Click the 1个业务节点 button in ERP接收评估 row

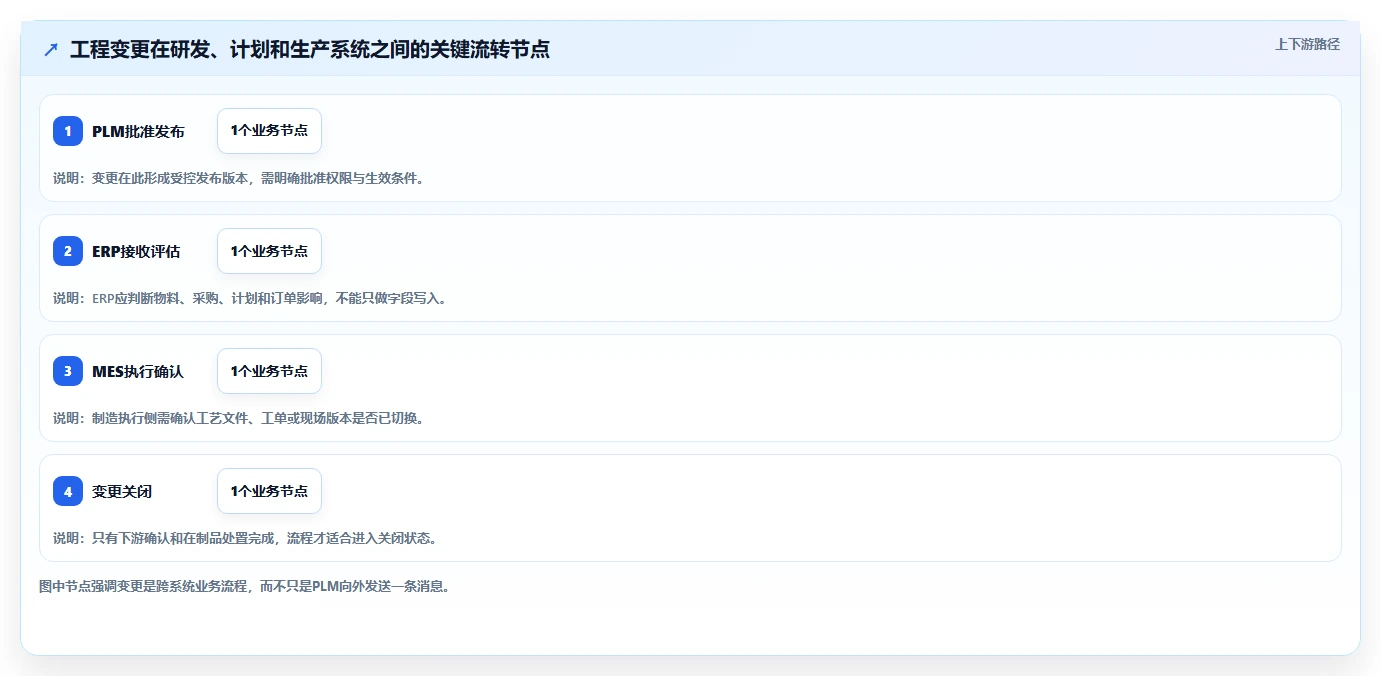tap(269, 251)
